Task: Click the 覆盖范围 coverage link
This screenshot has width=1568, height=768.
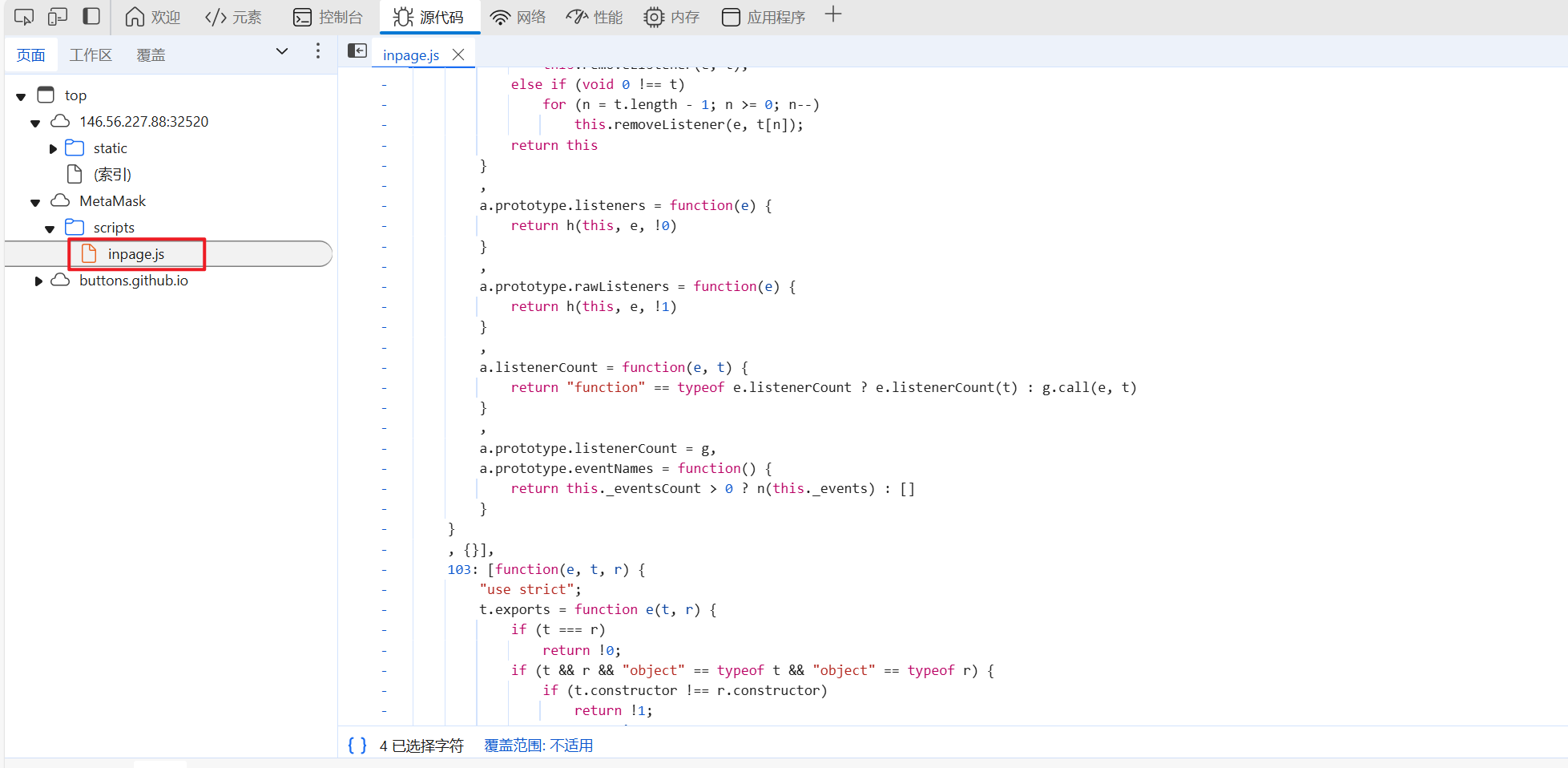Action: [538, 746]
